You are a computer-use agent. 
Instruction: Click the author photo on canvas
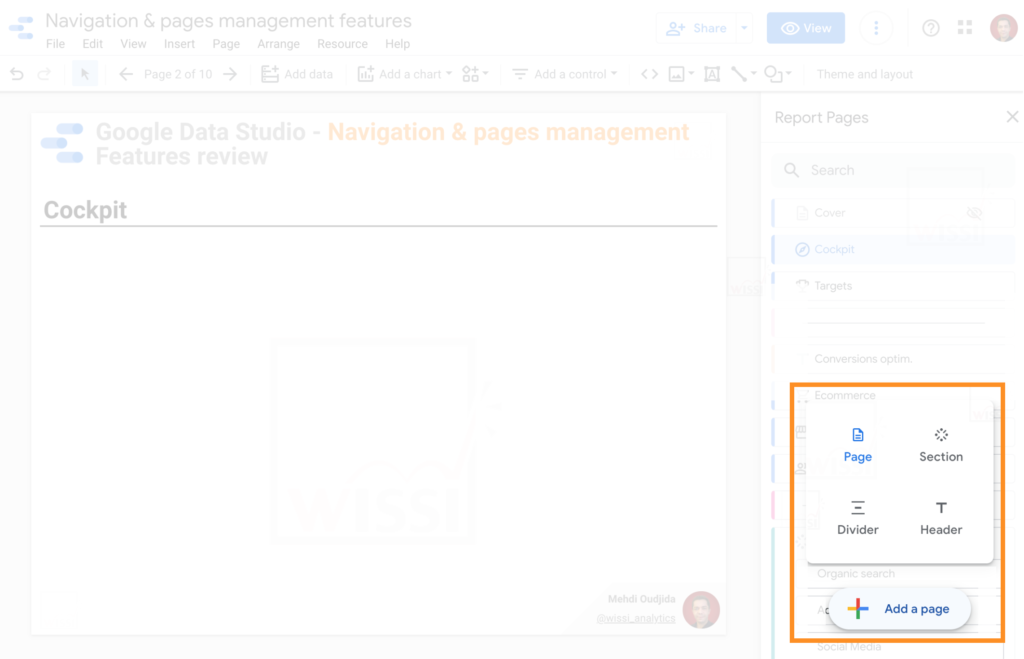click(701, 610)
